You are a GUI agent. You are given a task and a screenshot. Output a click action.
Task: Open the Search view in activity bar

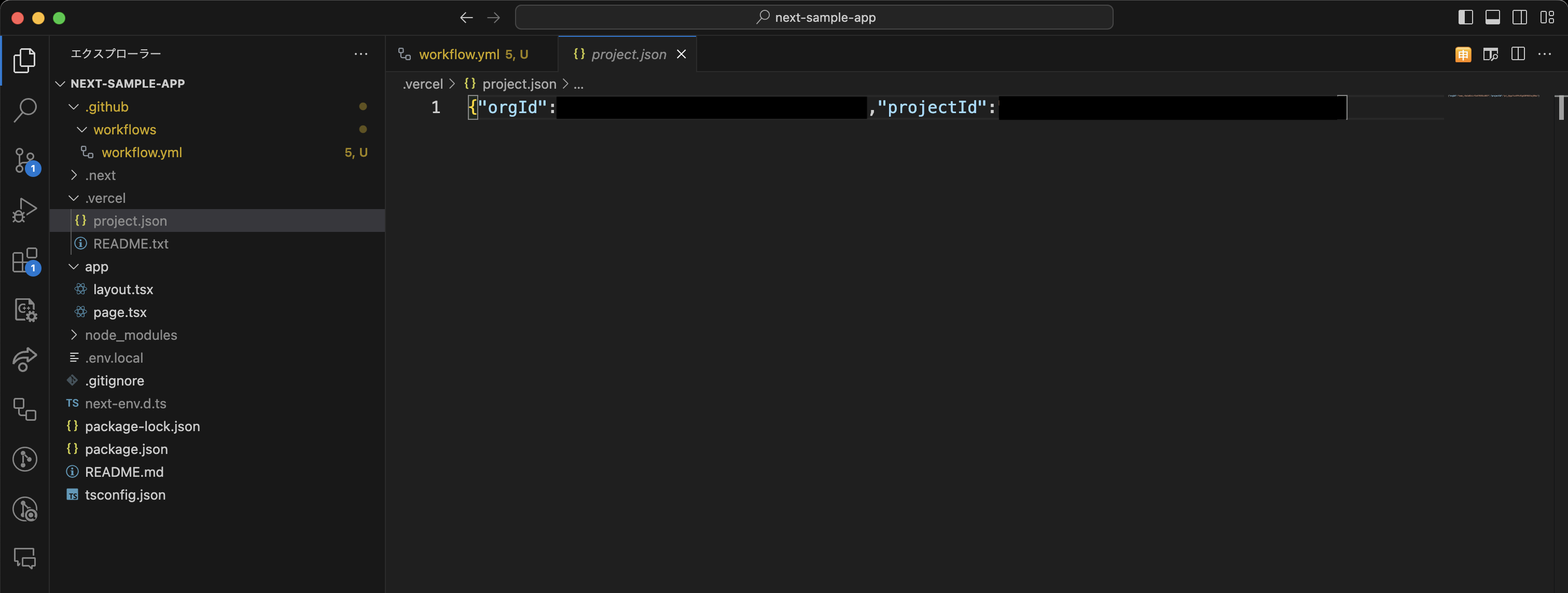point(25,110)
